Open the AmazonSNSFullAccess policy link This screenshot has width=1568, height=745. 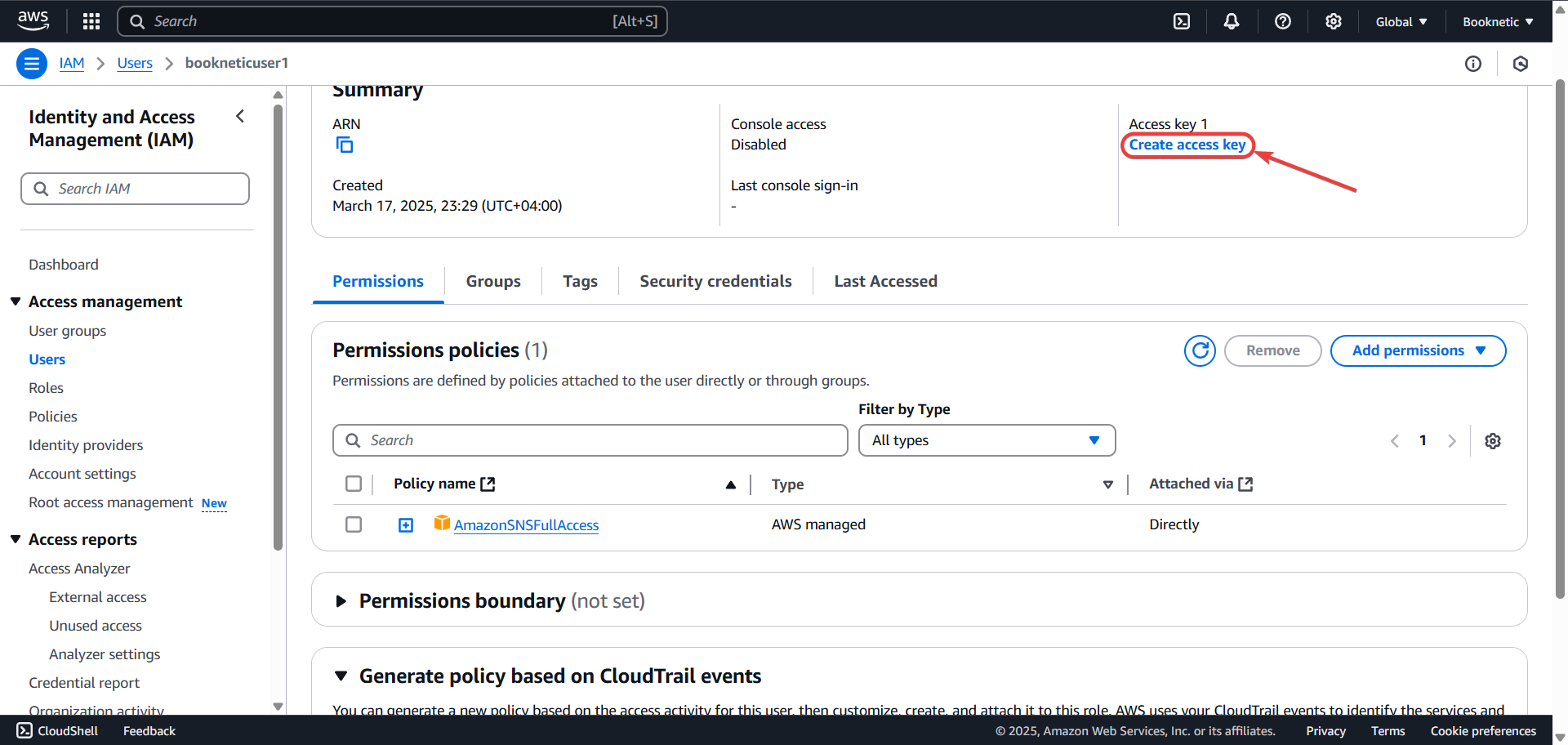[x=526, y=525]
